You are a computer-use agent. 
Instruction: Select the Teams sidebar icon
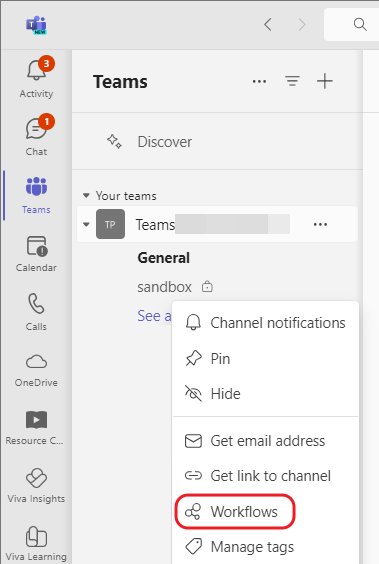tap(36, 195)
